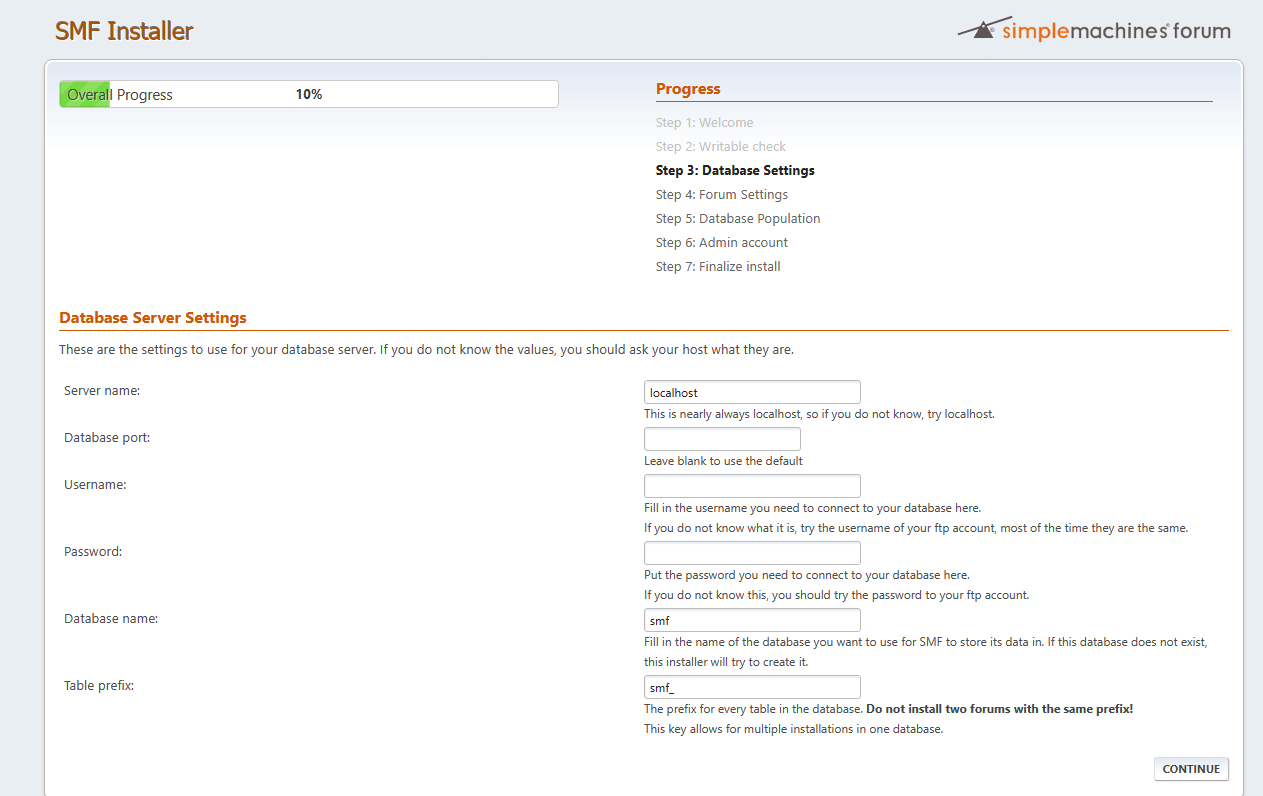Click the 10% progress value
1263x796 pixels.
click(309, 95)
